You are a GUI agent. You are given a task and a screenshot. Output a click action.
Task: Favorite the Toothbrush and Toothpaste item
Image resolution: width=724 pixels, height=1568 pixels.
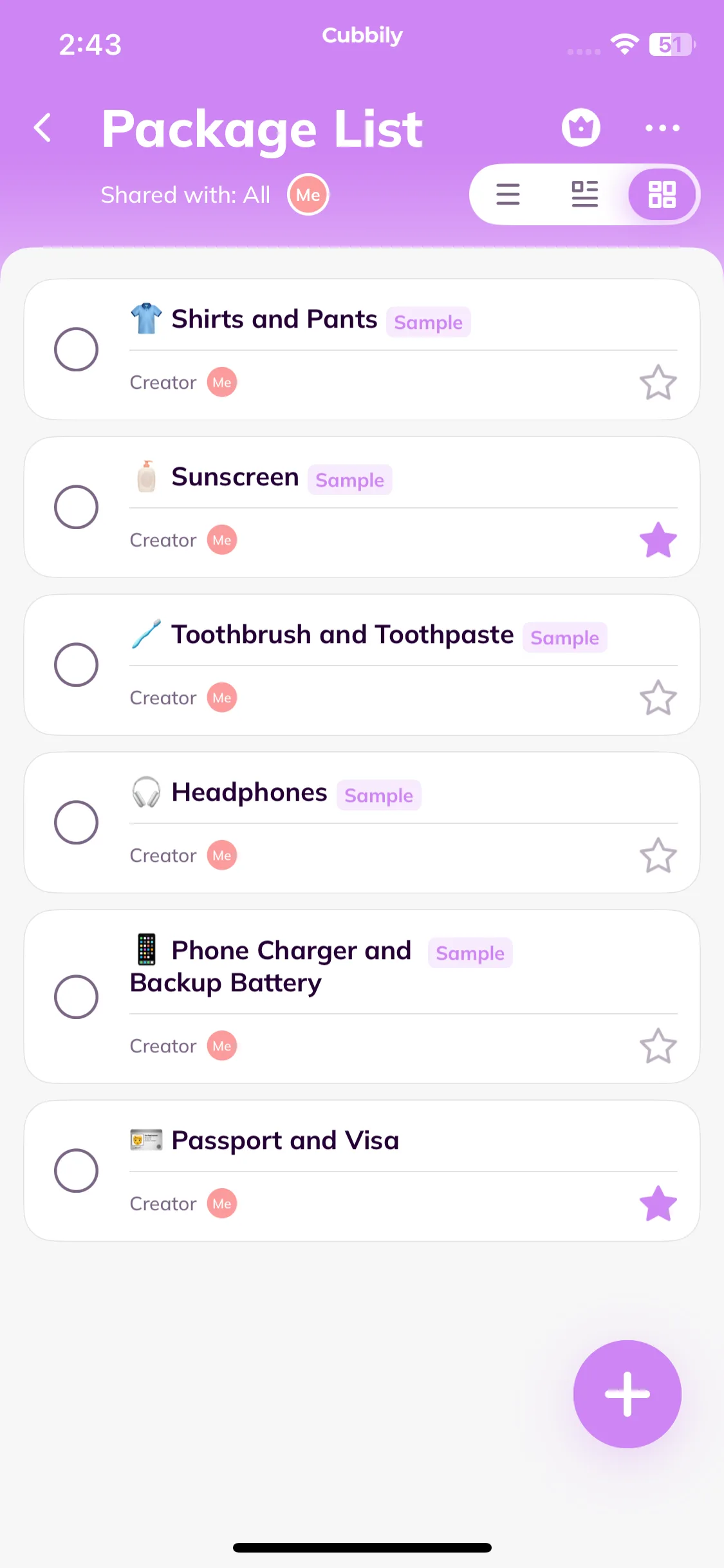click(x=658, y=698)
